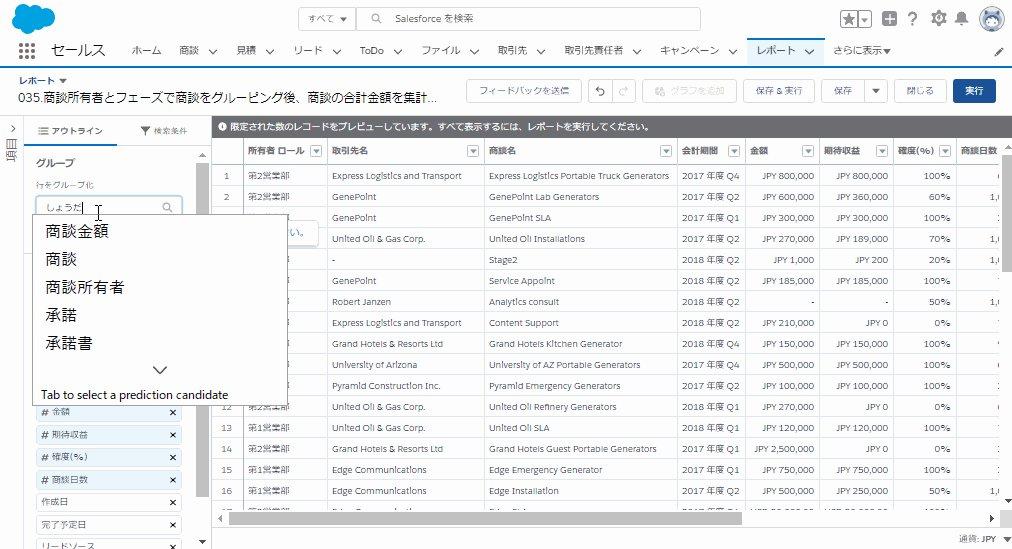Click the search magnifier in group field
The width and height of the screenshot is (1012, 549).
[x=167, y=207]
